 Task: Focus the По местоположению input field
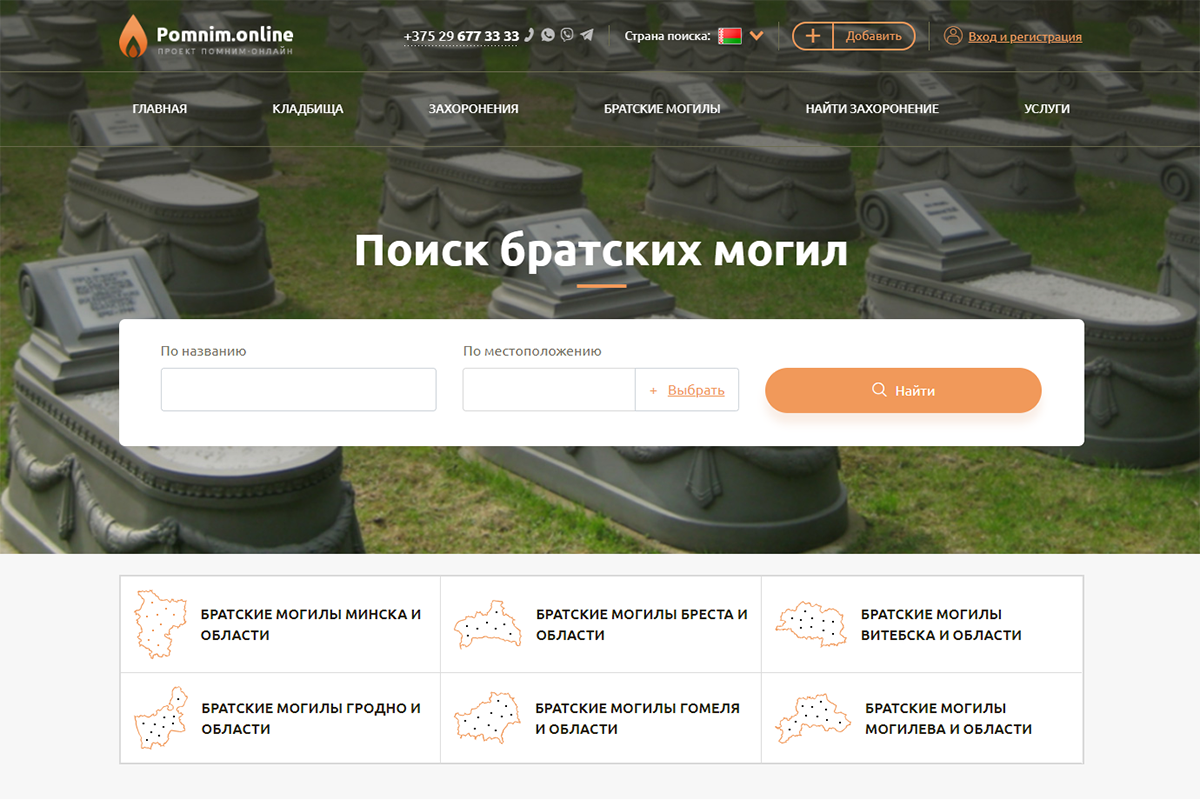coord(549,390)
